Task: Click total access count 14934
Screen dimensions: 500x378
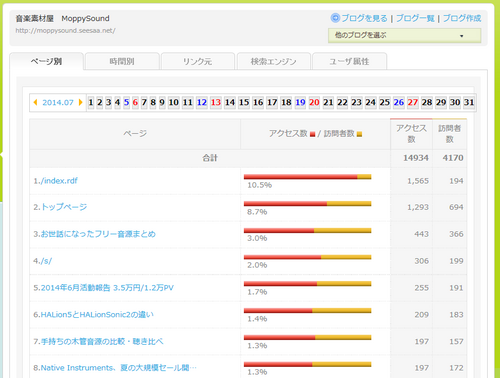Action: click(x=416, y=158)
